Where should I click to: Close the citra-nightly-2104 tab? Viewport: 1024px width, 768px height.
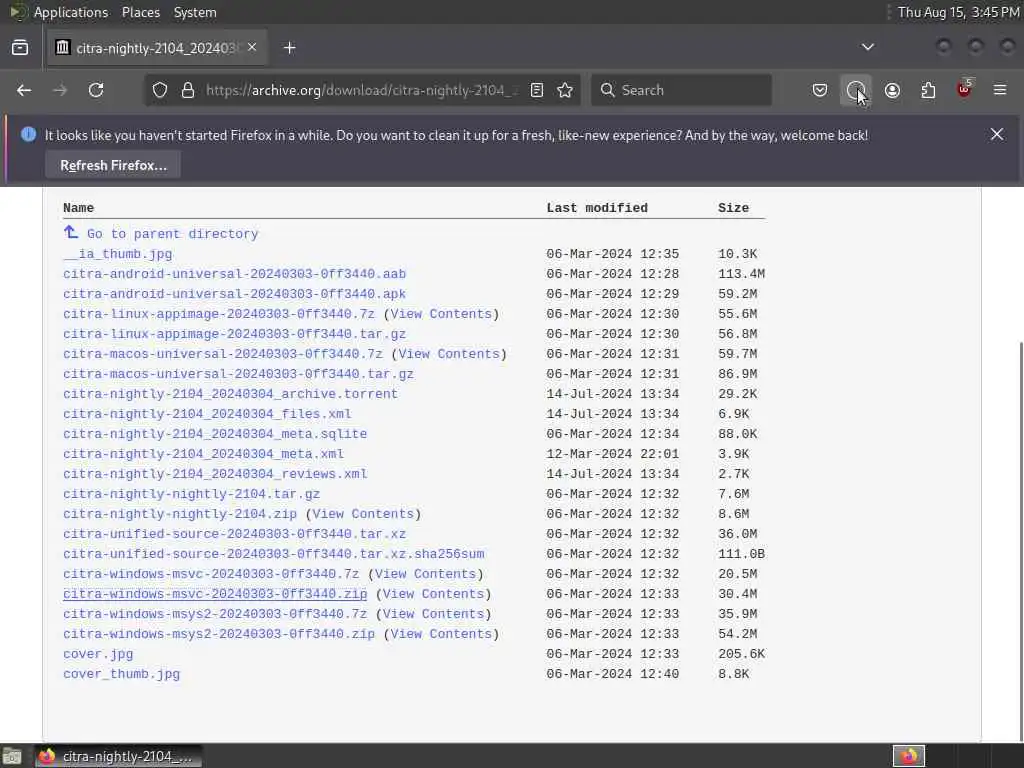point(252,47)
